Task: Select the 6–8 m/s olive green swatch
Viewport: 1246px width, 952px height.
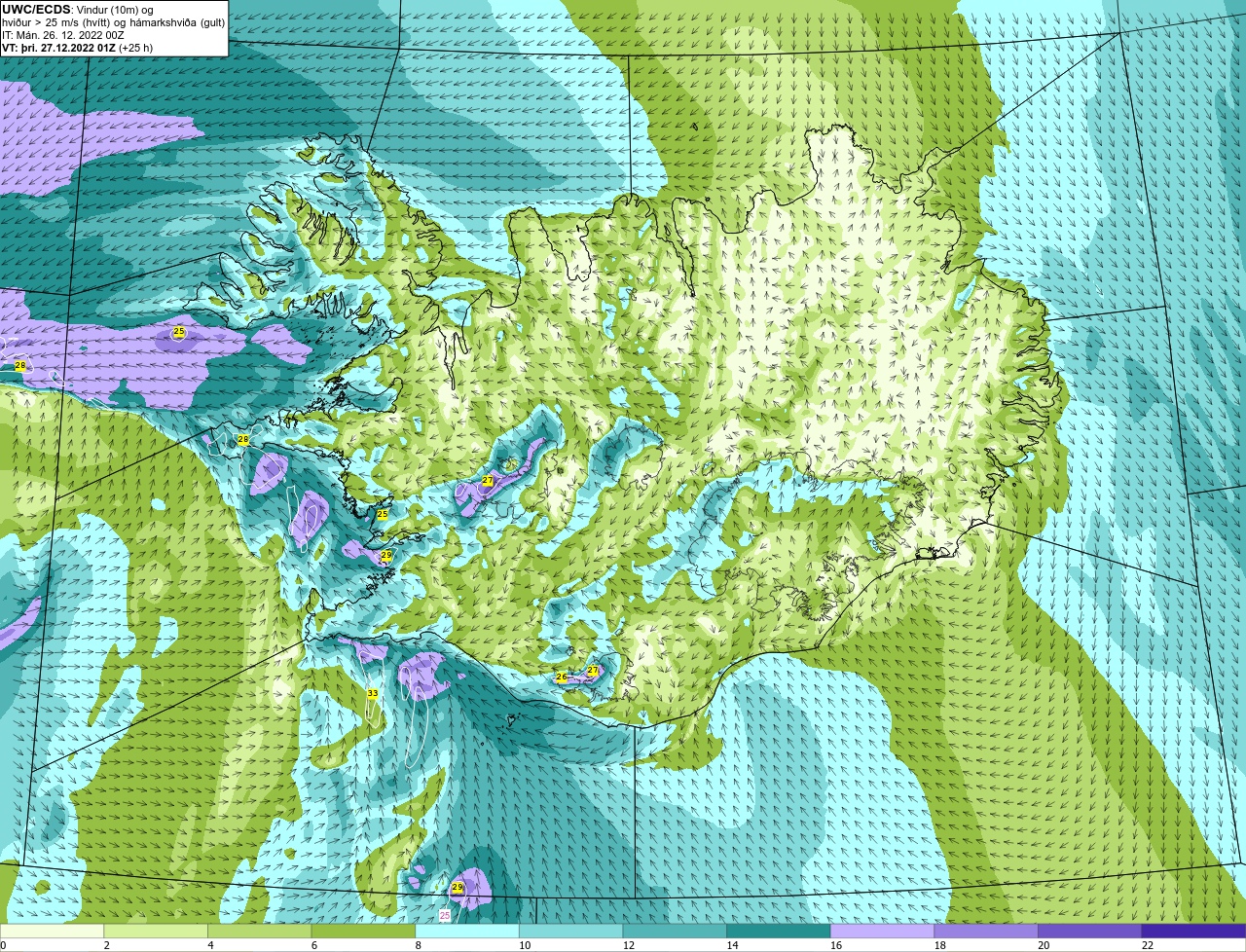Action: 363,931
